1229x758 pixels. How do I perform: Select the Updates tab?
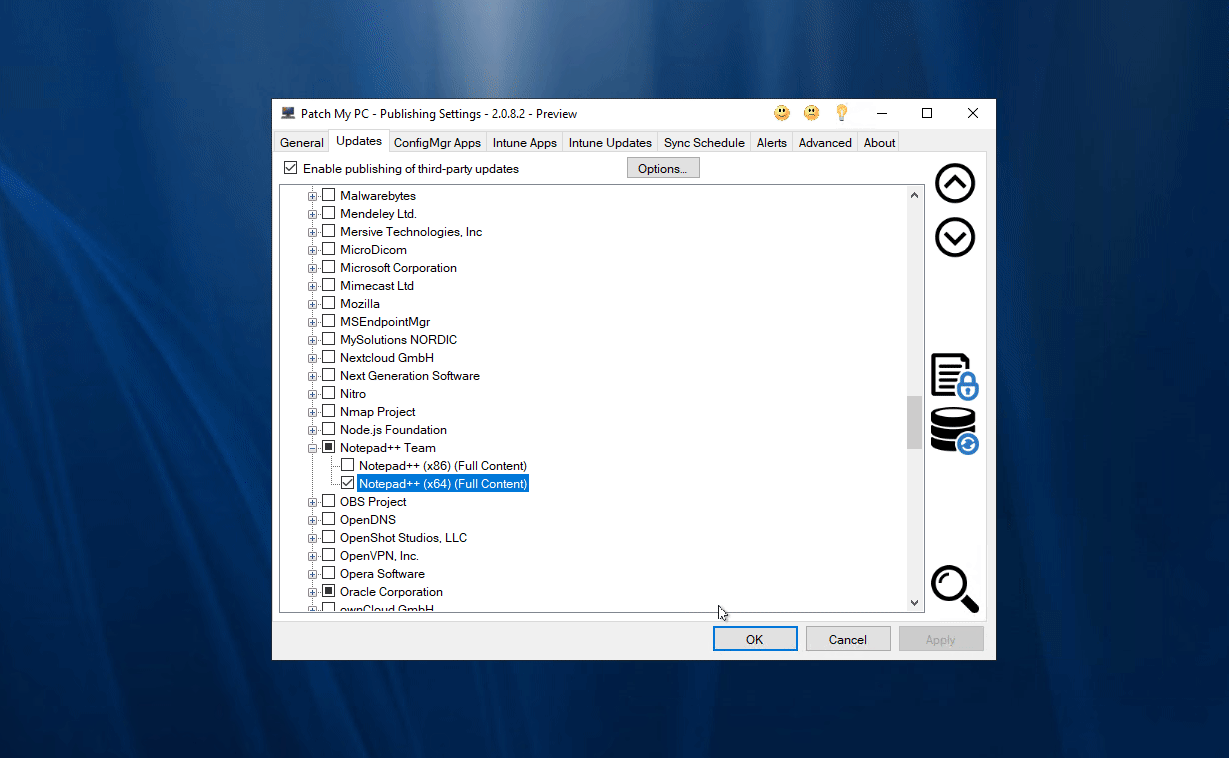point(359,141)
